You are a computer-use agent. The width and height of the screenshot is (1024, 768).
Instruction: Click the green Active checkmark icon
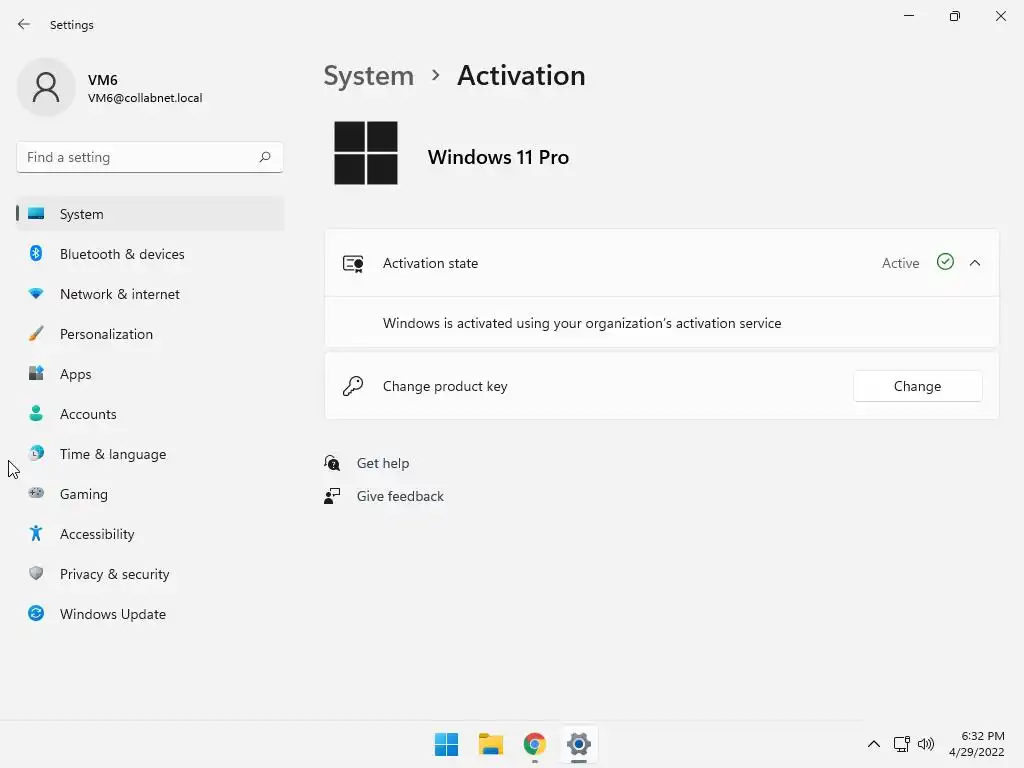[x=945, y=262]
